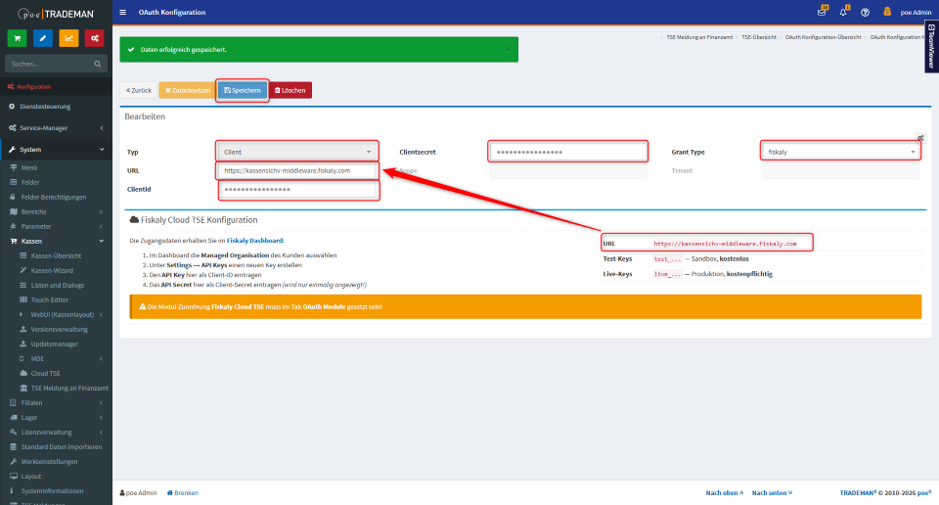Screen dimensions: 939x505
Task: Open the Grant Type dropdown showing fiskaly
Action: tap(841, 152)
